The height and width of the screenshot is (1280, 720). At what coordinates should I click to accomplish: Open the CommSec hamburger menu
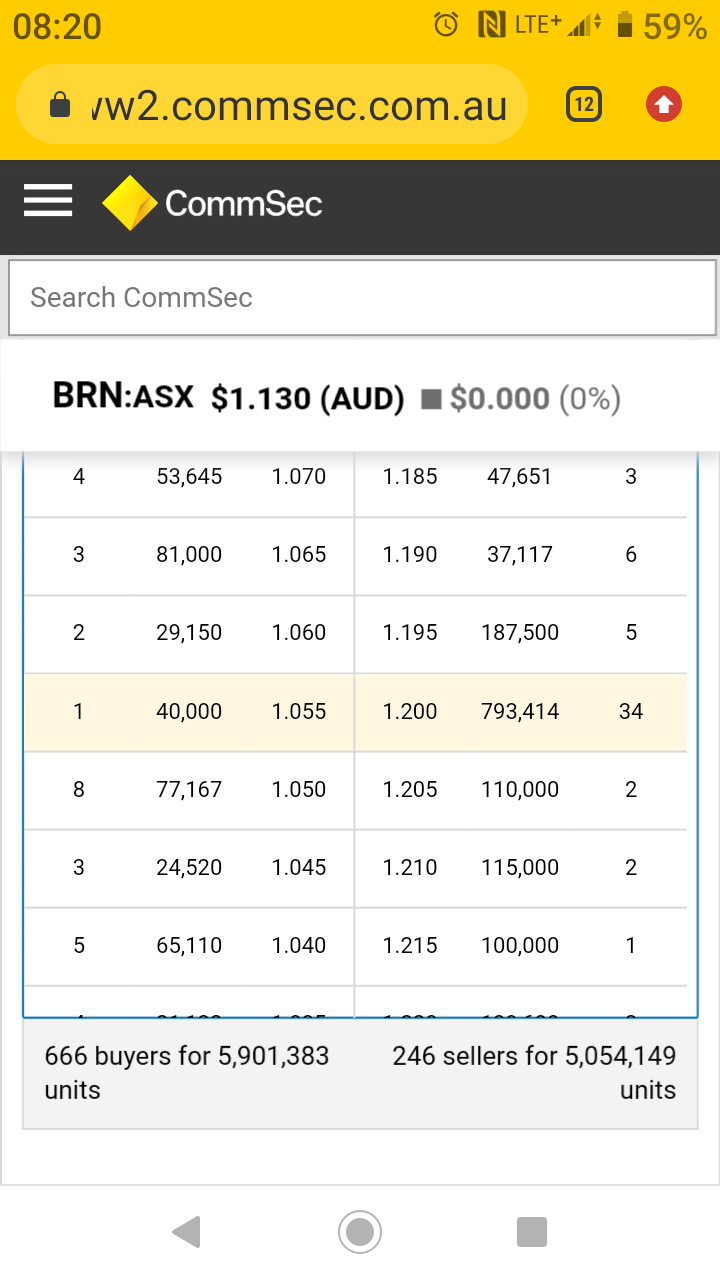coord(48,202)
